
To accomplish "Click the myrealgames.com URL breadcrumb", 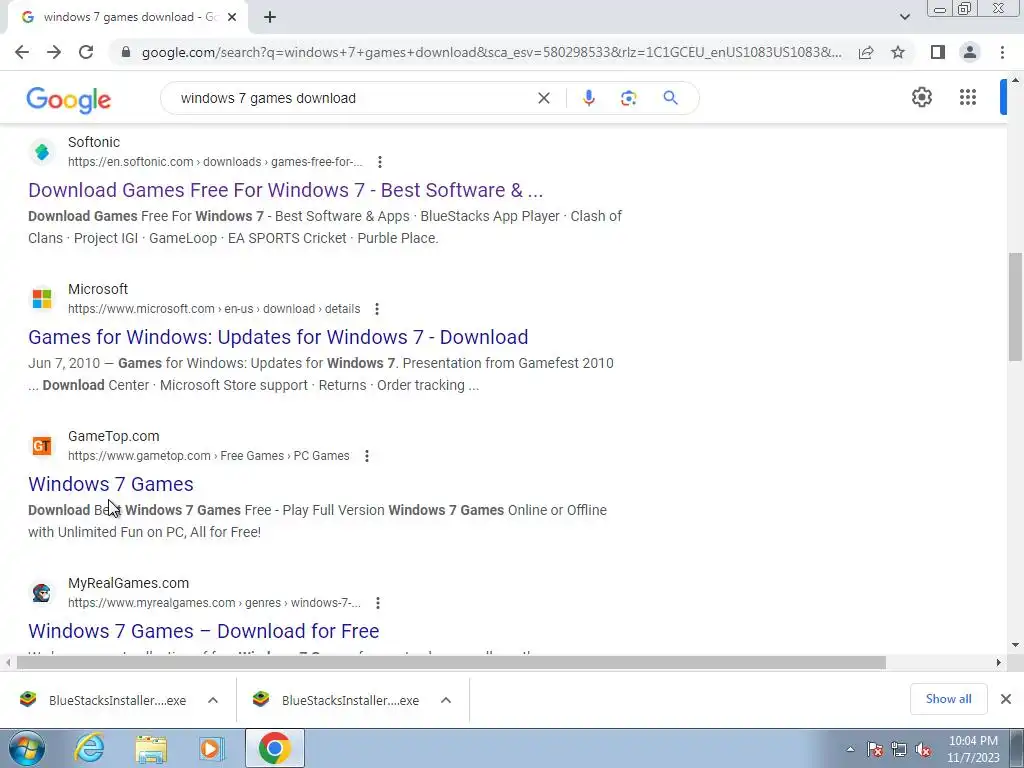I will (x=214, y=603).
